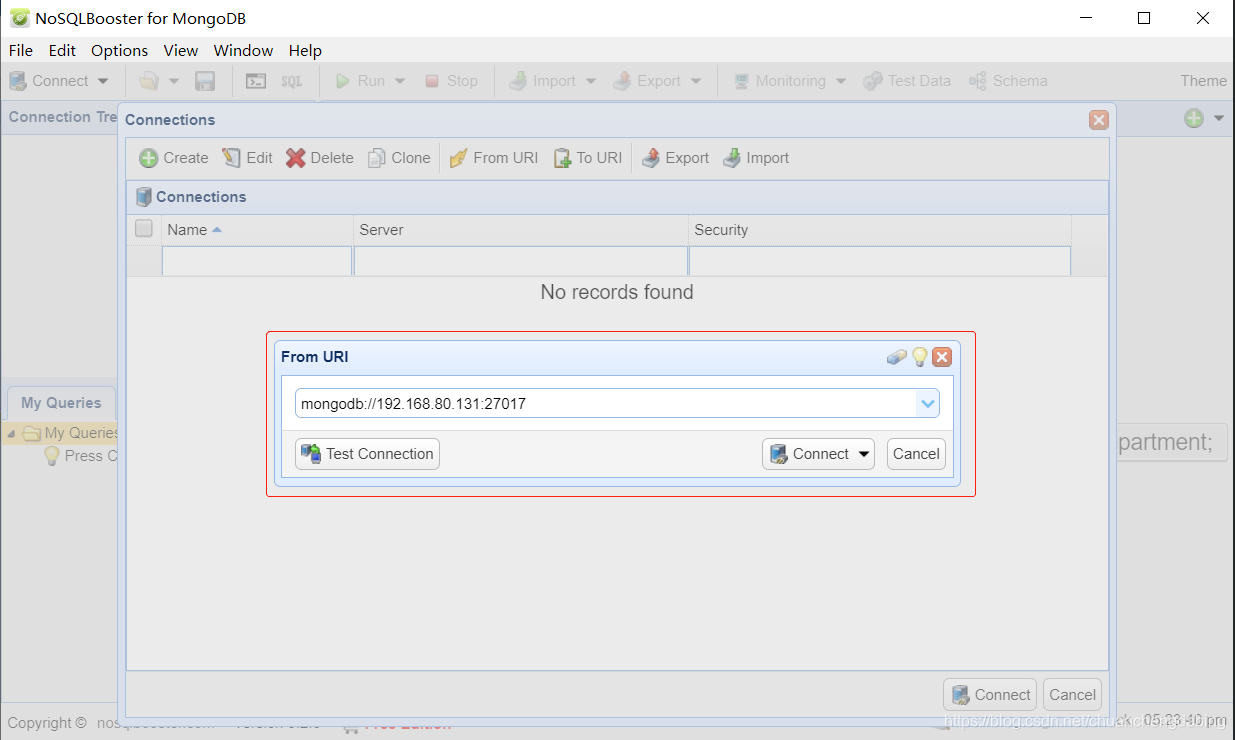1235x740 pixels.
Task: Expand the open file dropdown arrow
Action: coord(173,81)
